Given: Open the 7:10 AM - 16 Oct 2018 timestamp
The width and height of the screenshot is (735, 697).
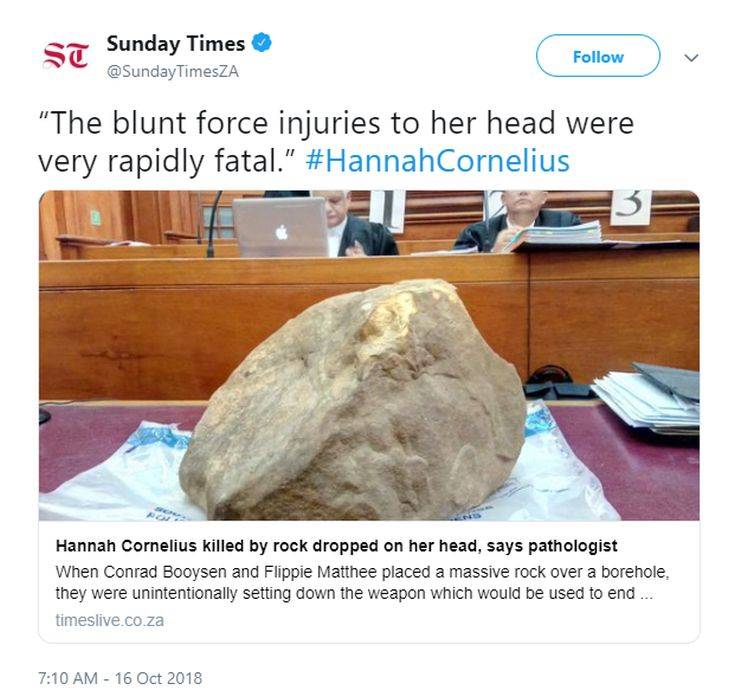Looking at the screenshot, I should tap(120, 678).
